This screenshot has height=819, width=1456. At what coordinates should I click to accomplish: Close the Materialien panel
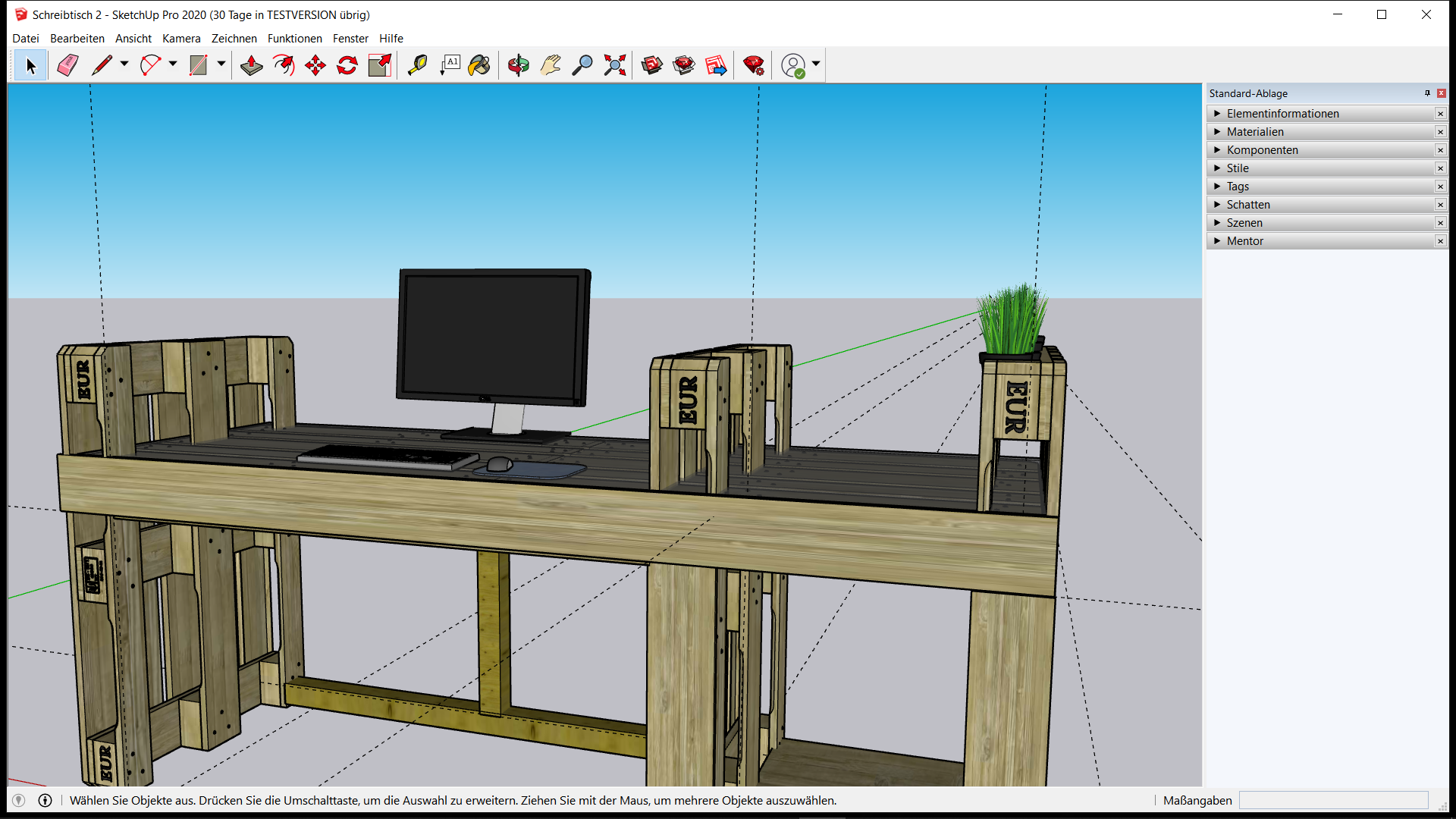pyautogui.click(x=1440, y=132)
